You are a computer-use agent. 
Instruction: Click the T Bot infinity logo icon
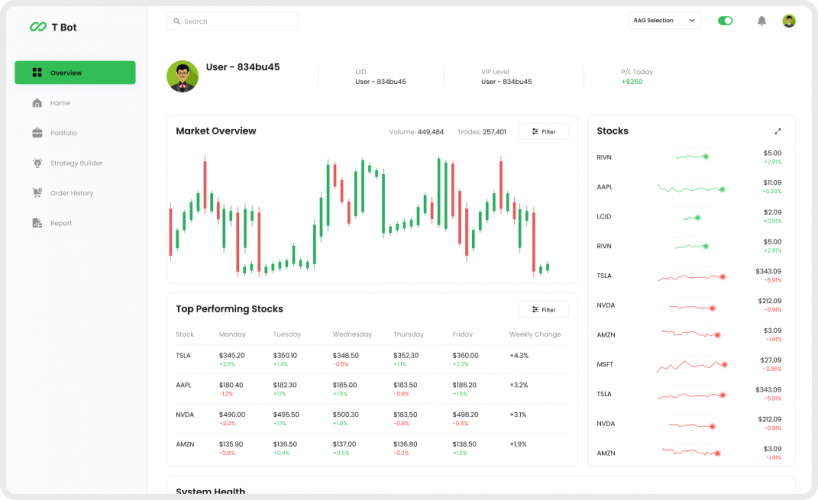pos(38,27)
